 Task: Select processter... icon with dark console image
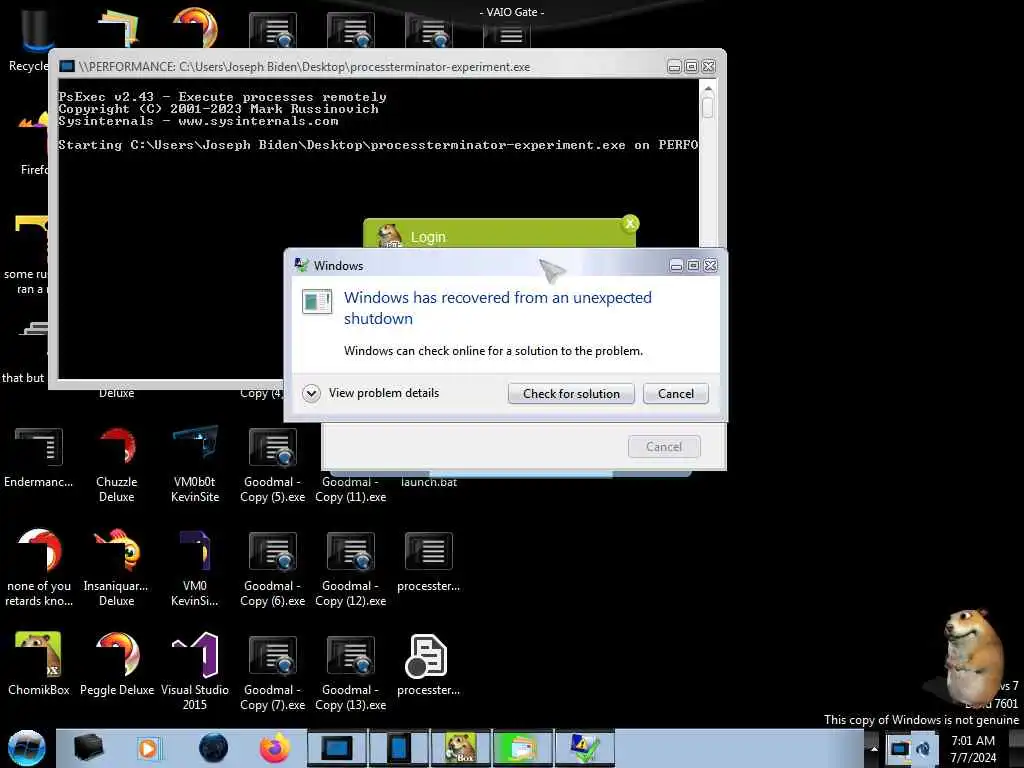(428, 562)
